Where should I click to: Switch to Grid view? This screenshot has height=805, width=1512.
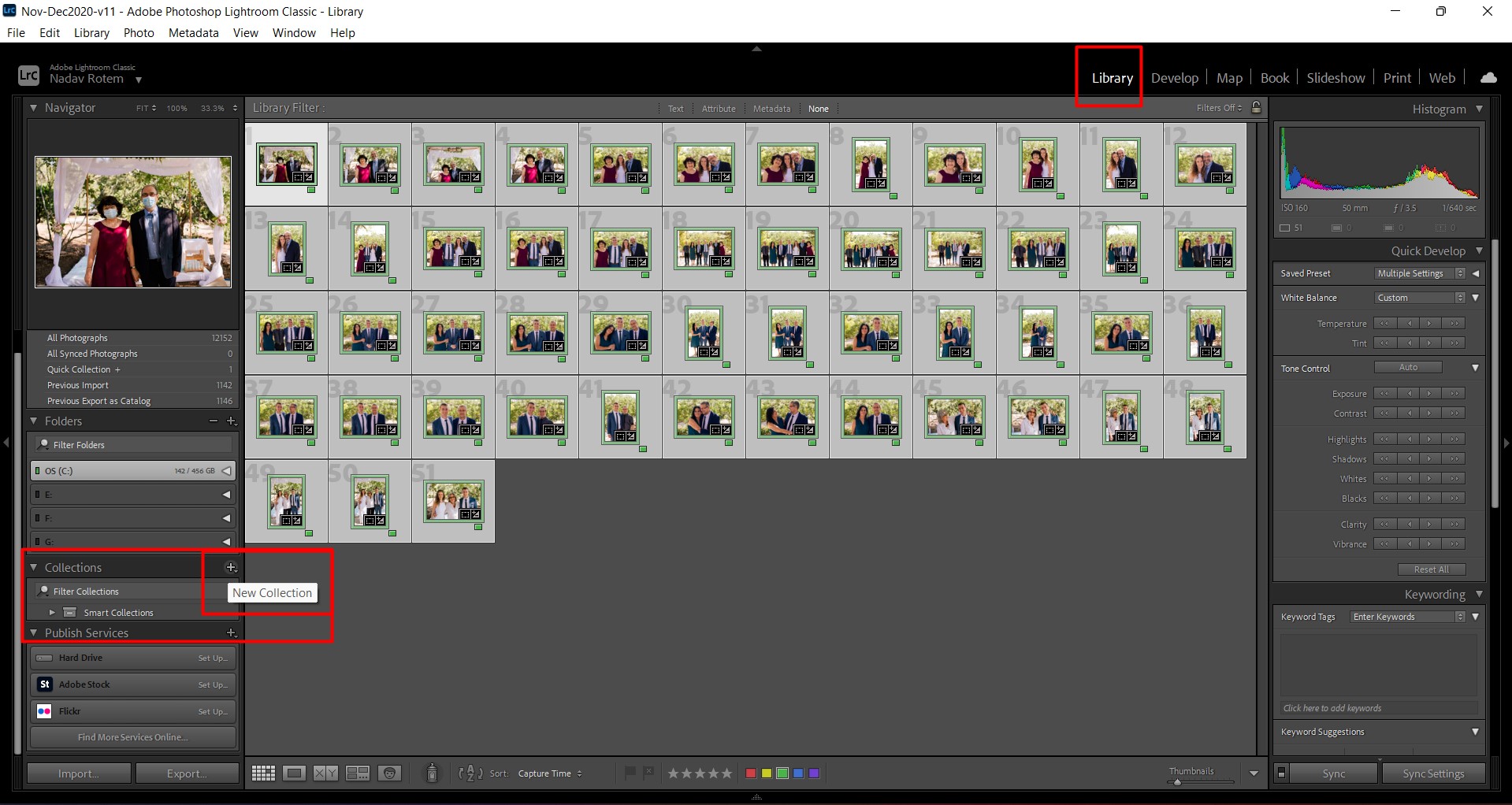point(263,773)
